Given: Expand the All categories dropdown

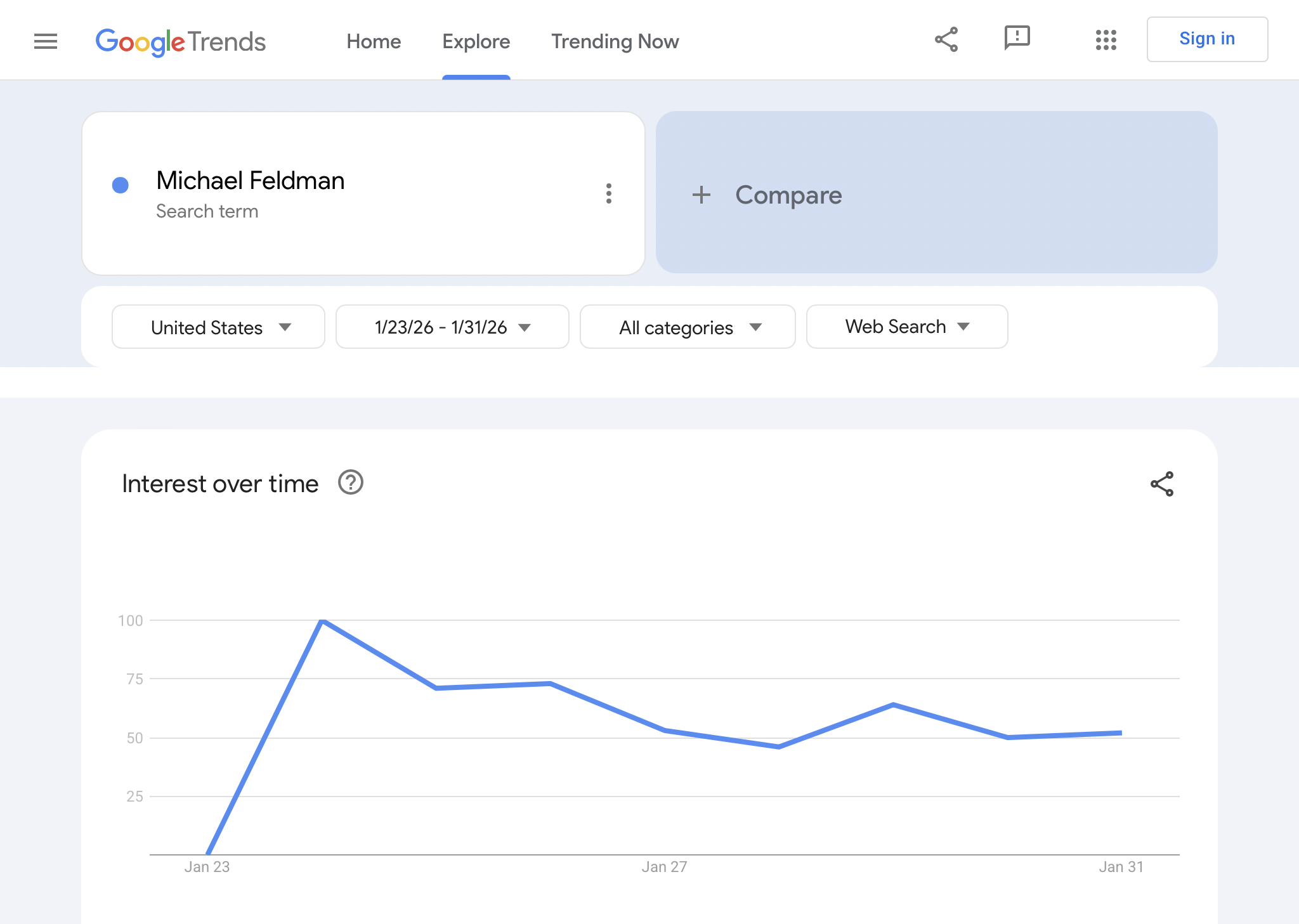Looking at the screenshot, I should coord(688,327).
